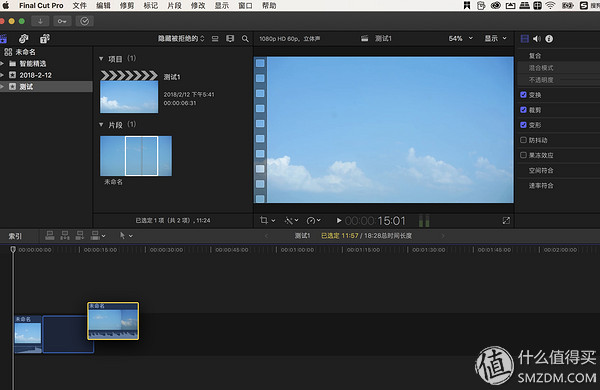
Task: Click the clapper icon beside 测试1 in viewer
Action: (x=365, y=38)
